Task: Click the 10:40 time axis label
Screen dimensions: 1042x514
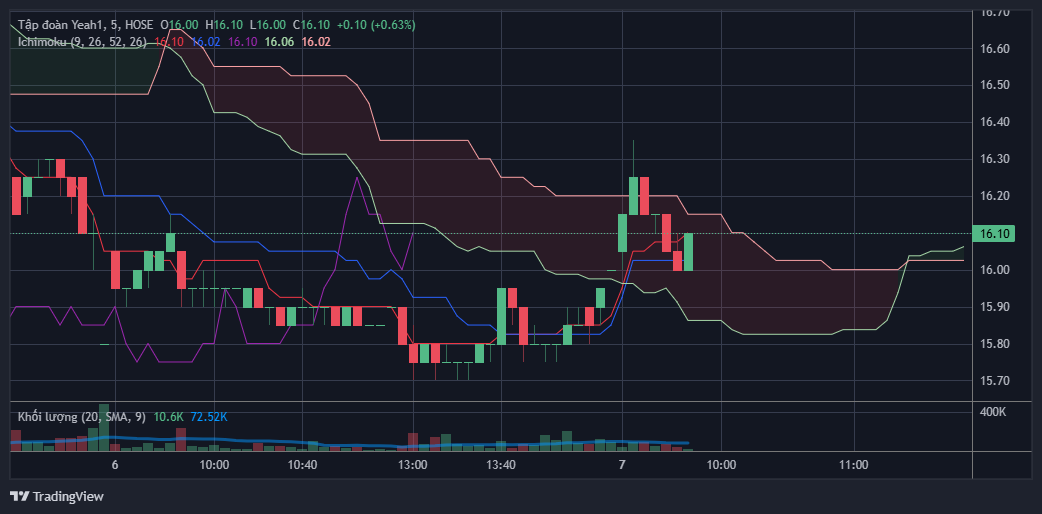Action: pyautogui.click(x=302, y=465)
